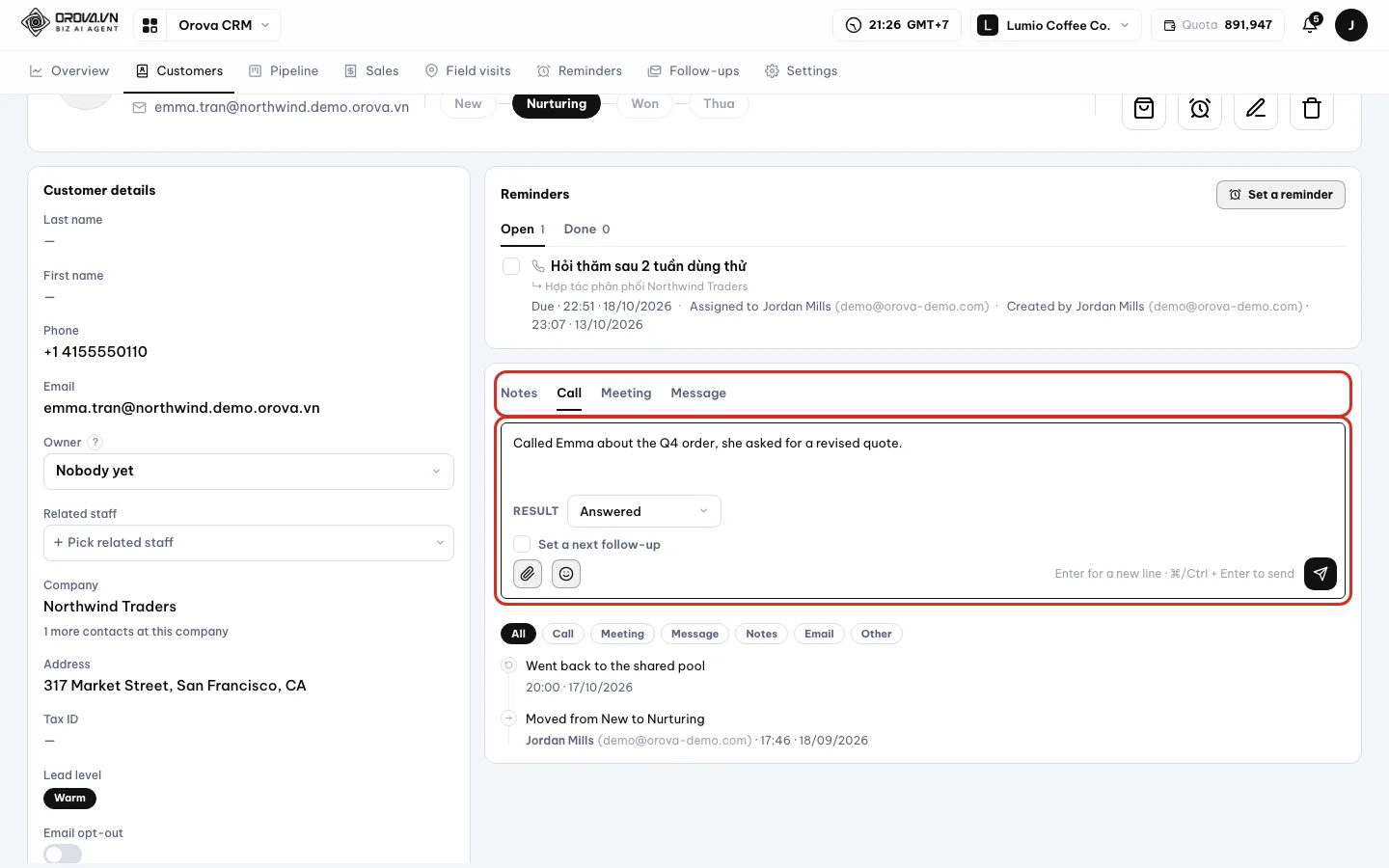
Task: Open the app grid launcher icon
Action: tap(150, 25)
